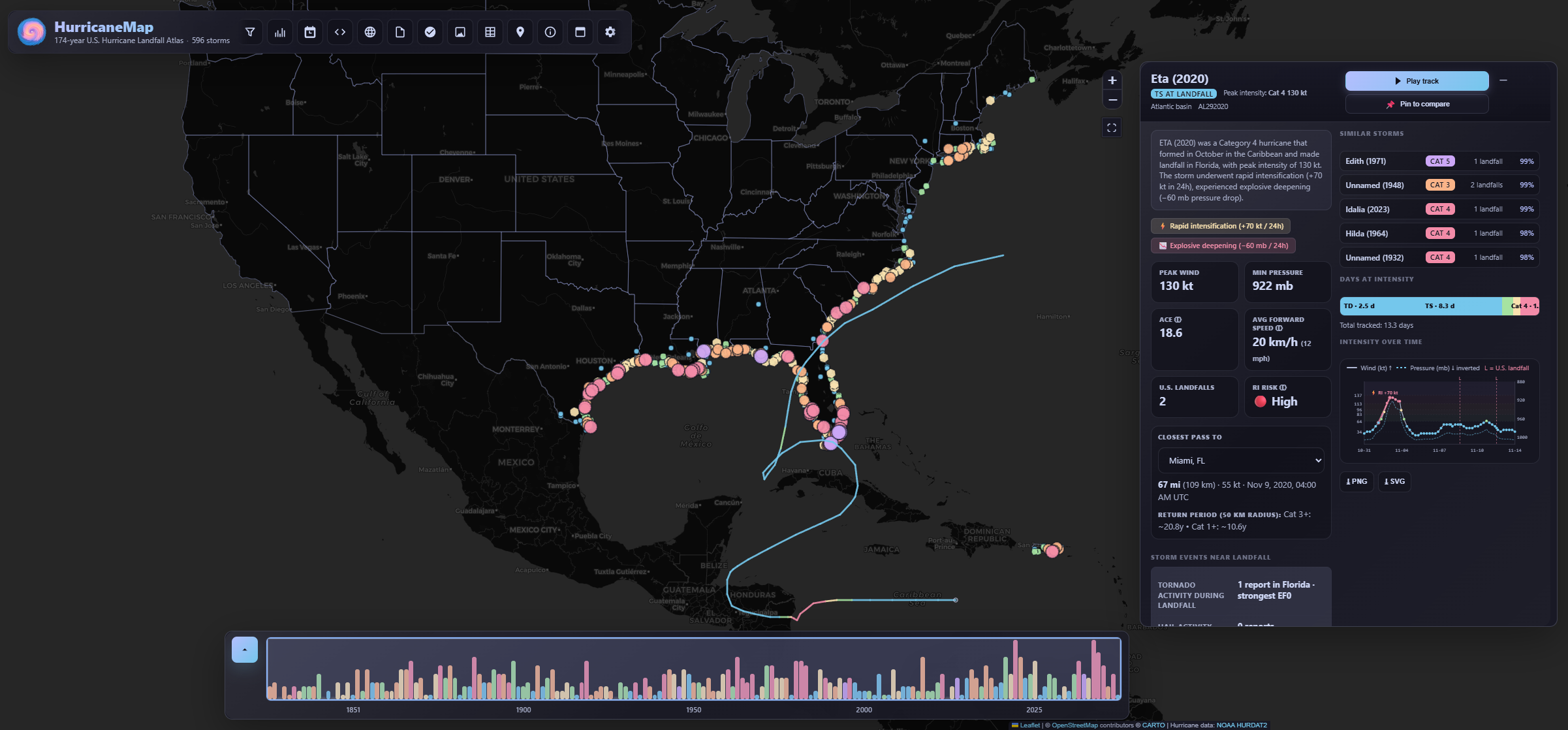
Task: Click the location pin toolbar icon
Action: tap(520, 32)
